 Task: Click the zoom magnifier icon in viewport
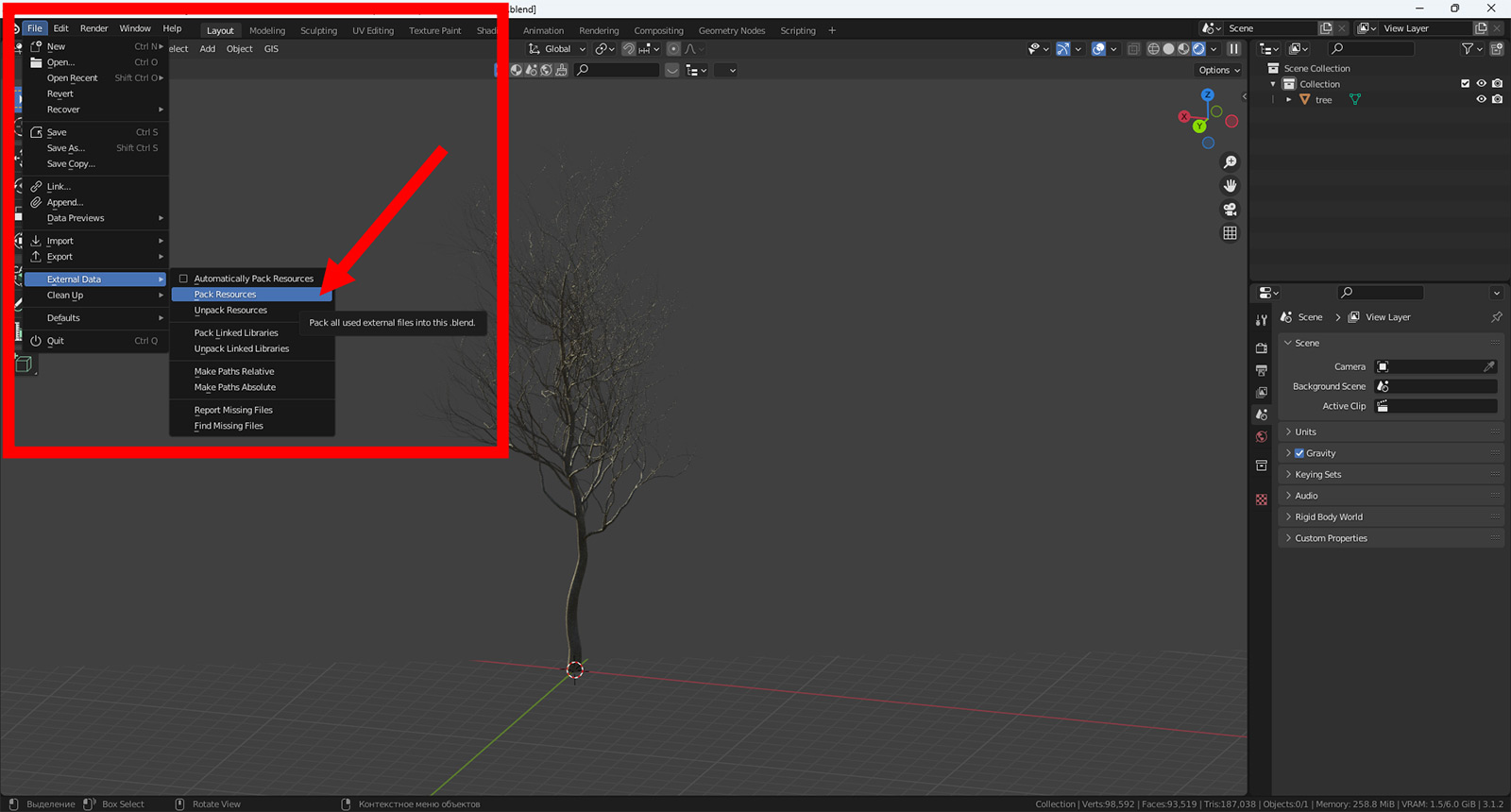click(1230, 162)
